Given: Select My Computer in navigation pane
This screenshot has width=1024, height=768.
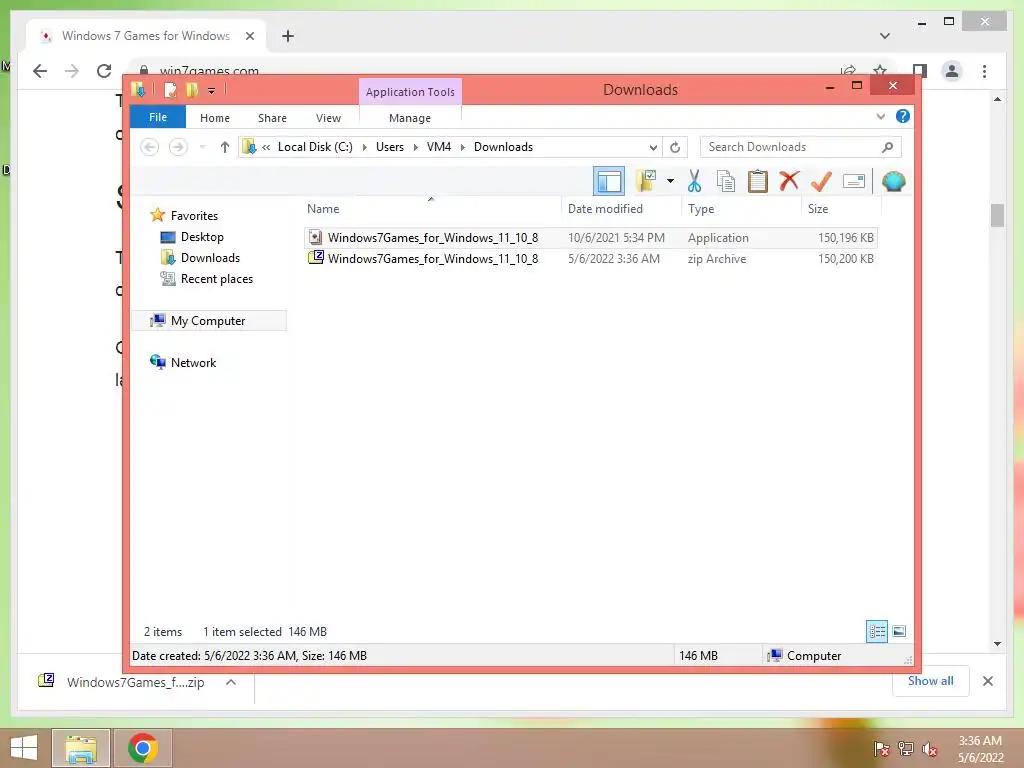Looking at the screenshot, I should [x=208, y=321].
